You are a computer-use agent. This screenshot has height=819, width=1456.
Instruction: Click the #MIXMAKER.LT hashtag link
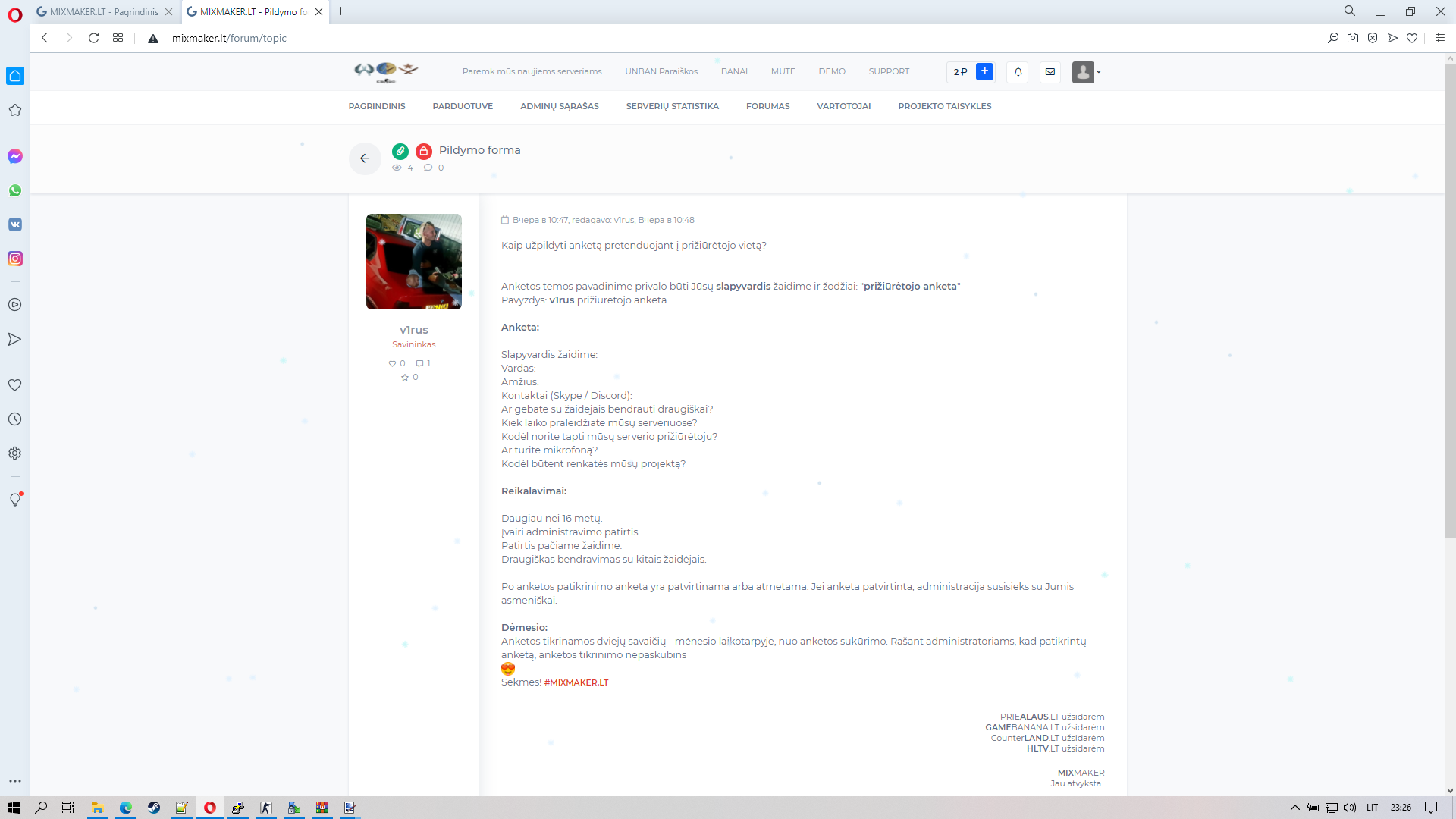click(576, 682)
